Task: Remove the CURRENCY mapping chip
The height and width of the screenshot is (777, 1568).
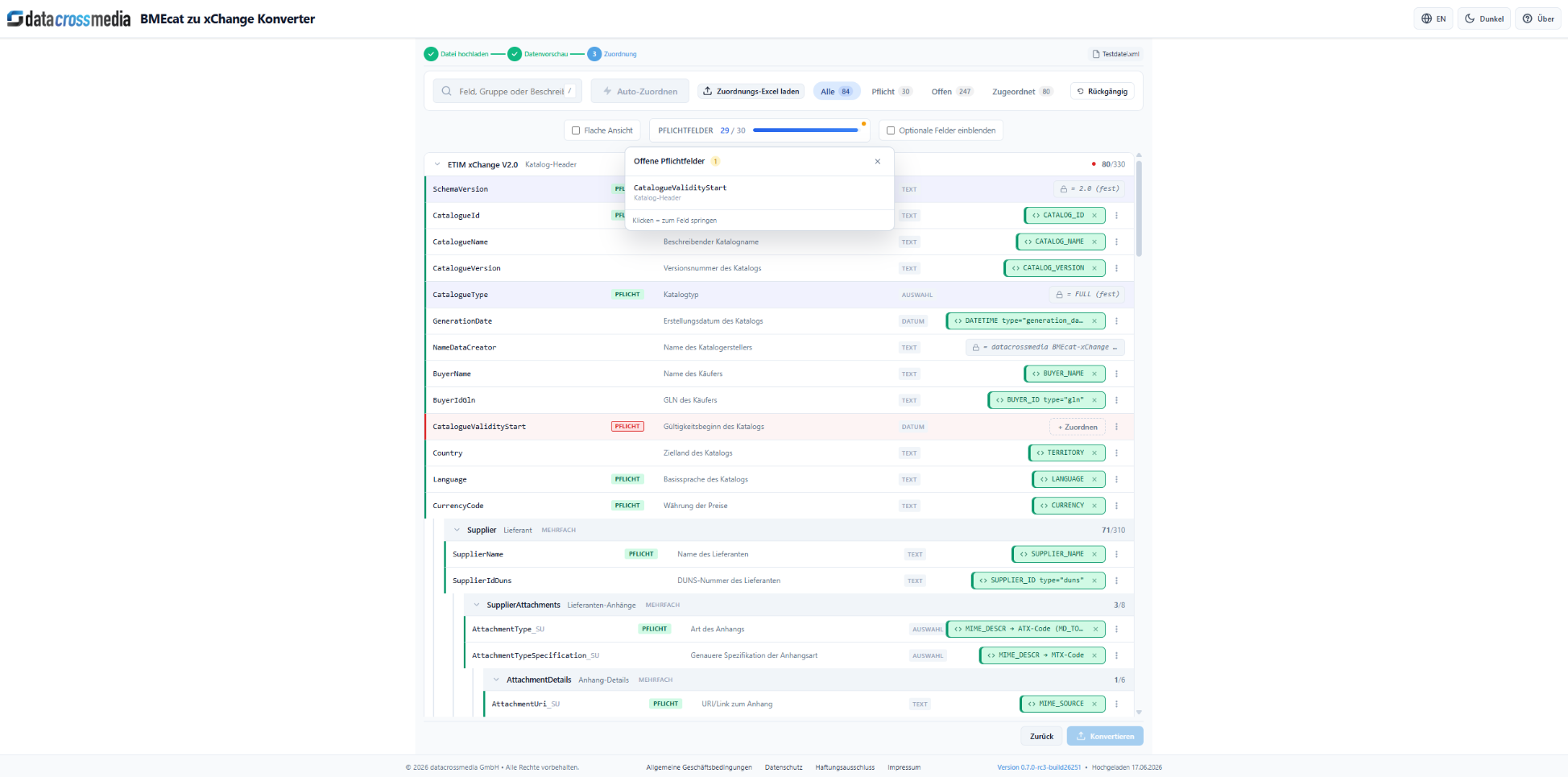Action: pos(1094,506)
